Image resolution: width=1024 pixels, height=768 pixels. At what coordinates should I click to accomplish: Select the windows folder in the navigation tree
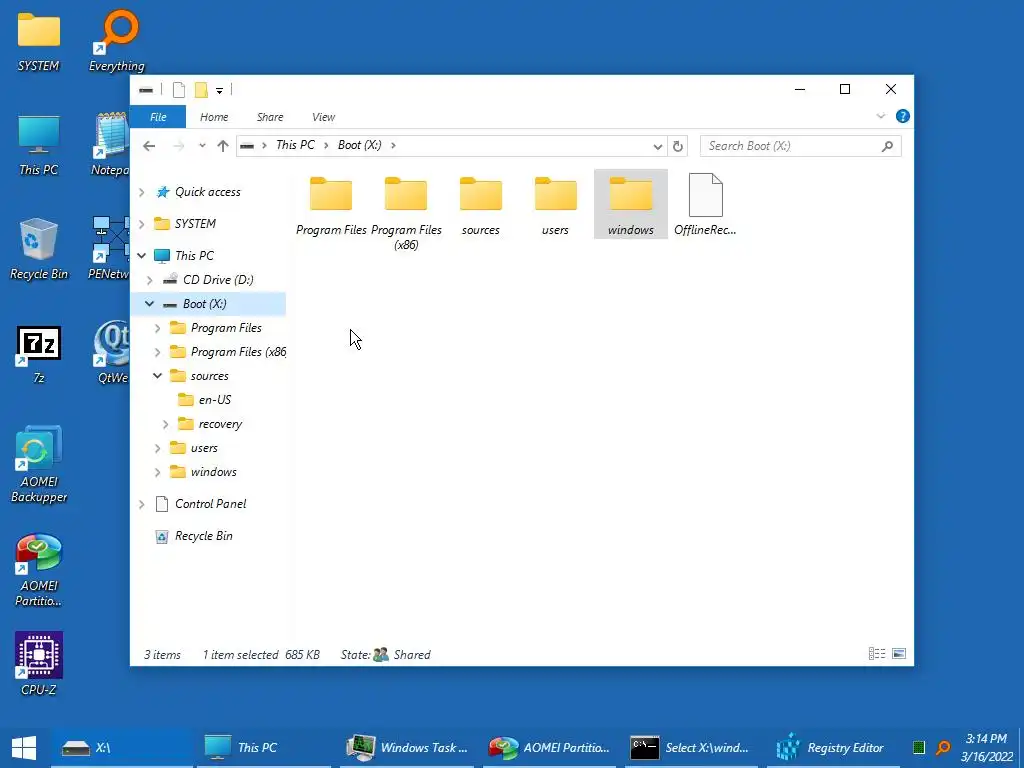coord(214,472)
